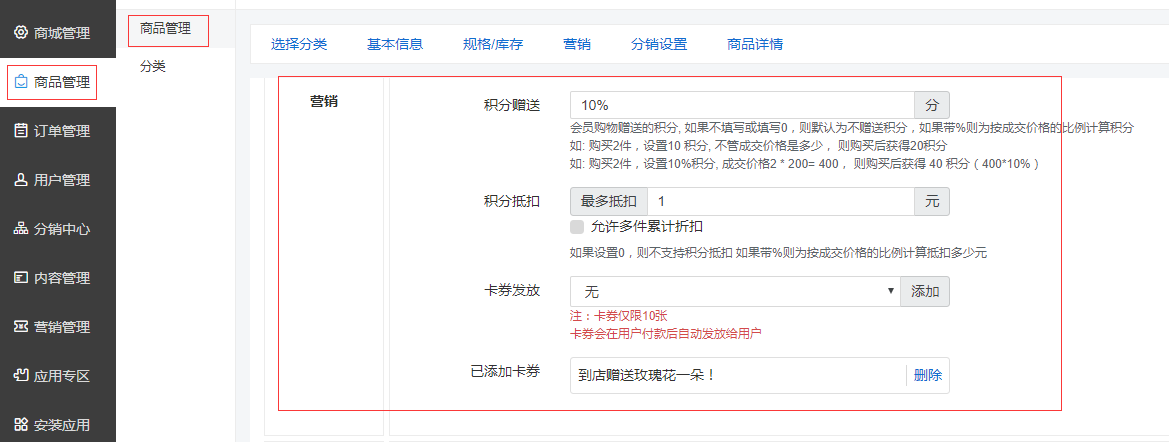
Task: Click 删除 to remove the added coupon
Action: [927, 376]
